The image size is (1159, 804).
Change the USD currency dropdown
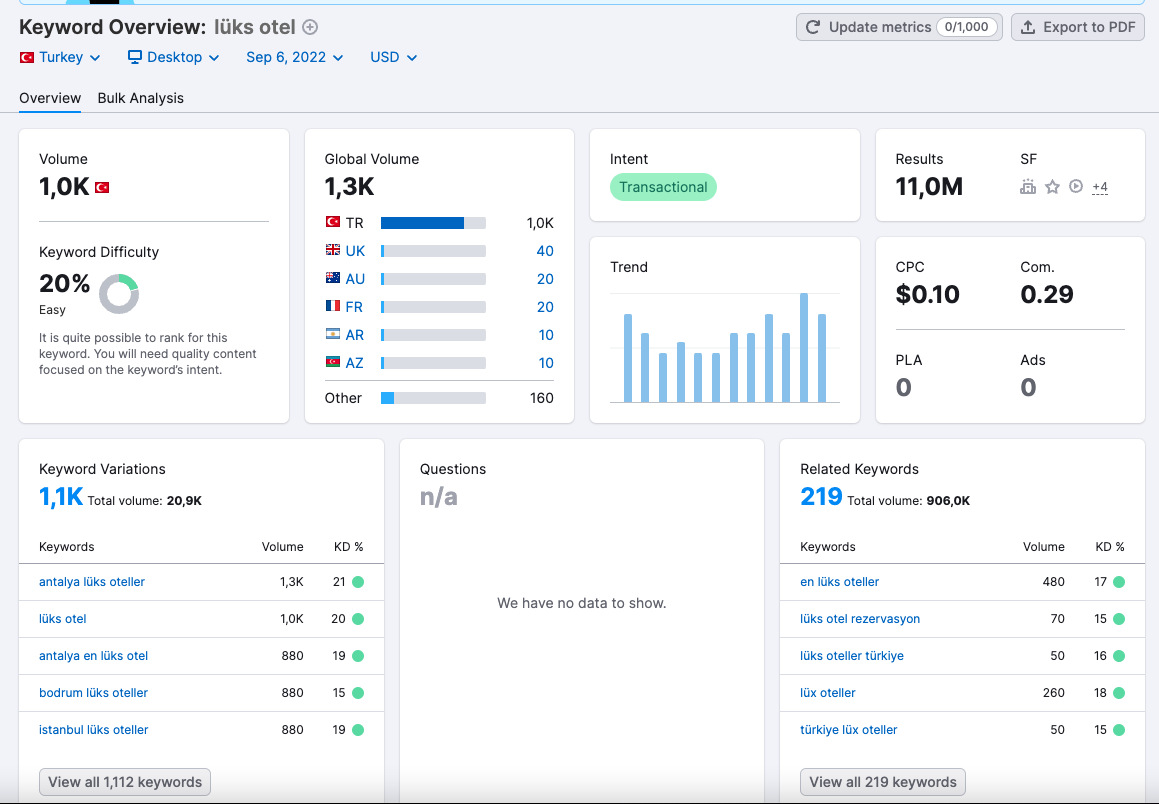(393, 57)
